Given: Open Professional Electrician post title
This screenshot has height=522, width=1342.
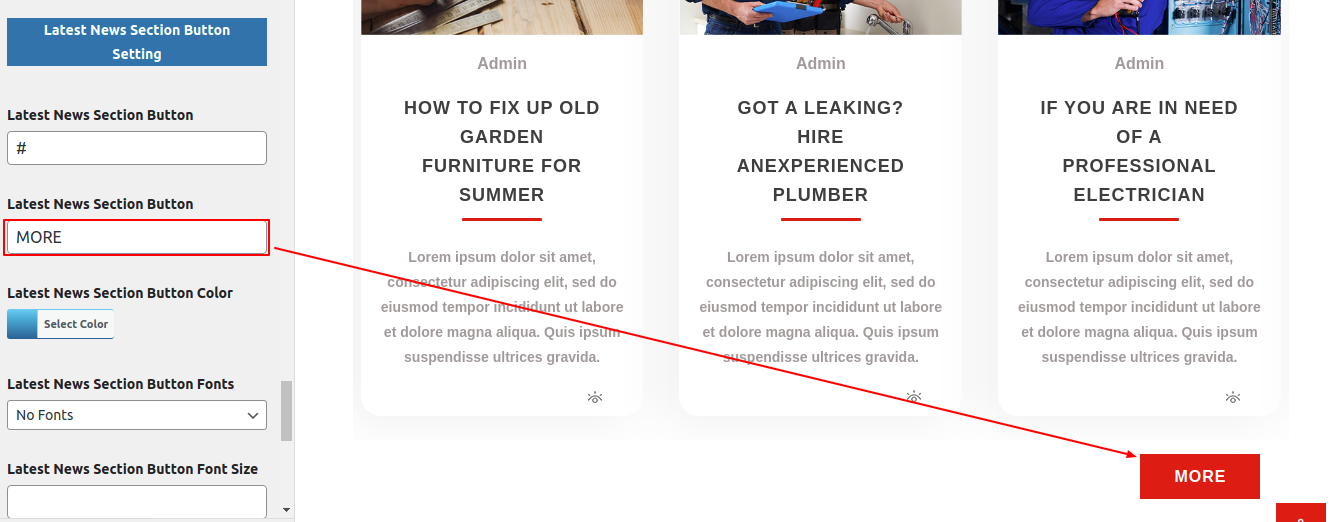Looking at the screenshot, I should pyautogui.click(x=1139, y=151).
